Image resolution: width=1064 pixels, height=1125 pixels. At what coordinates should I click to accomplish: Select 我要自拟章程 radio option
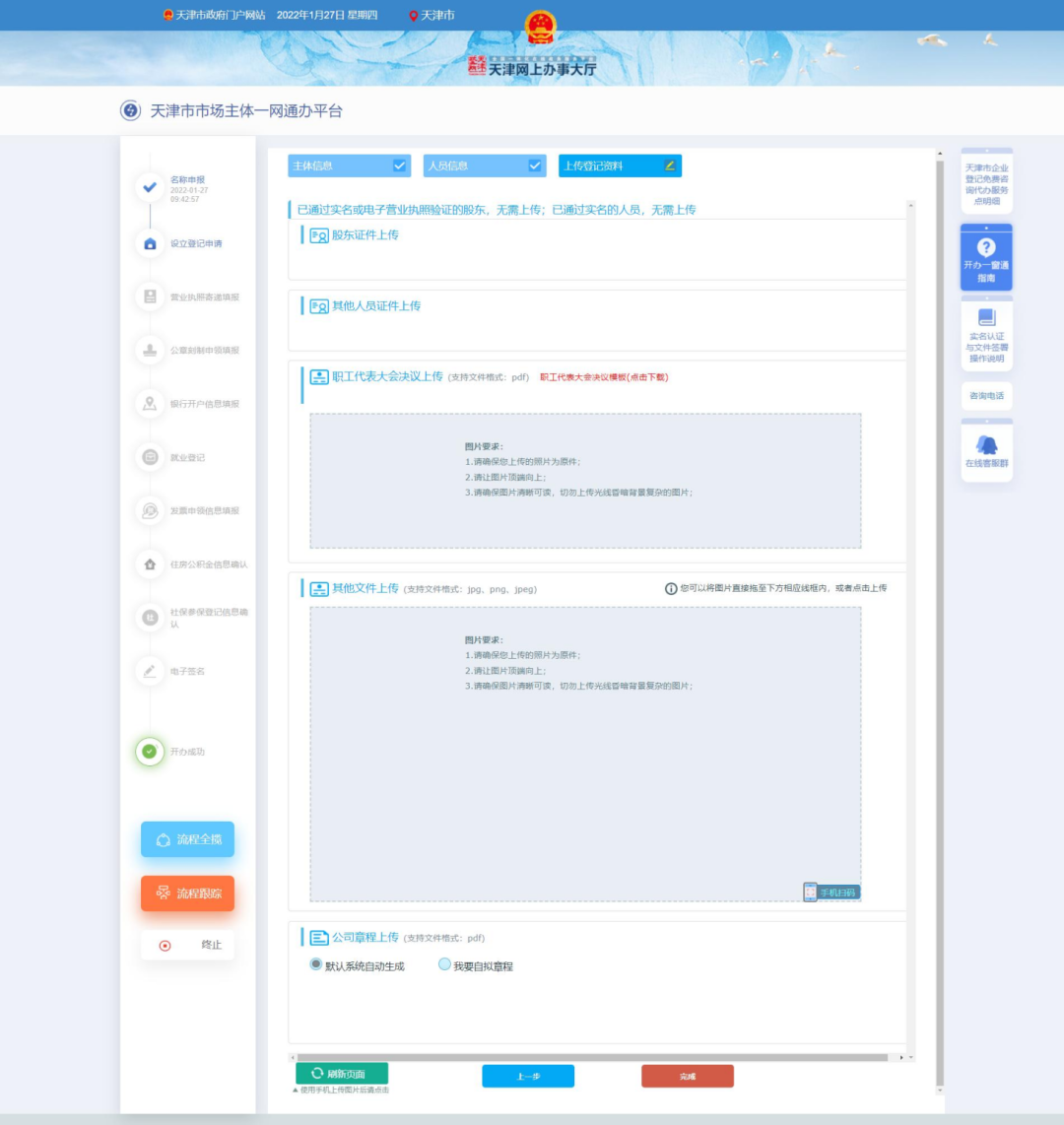coord(444,964)
